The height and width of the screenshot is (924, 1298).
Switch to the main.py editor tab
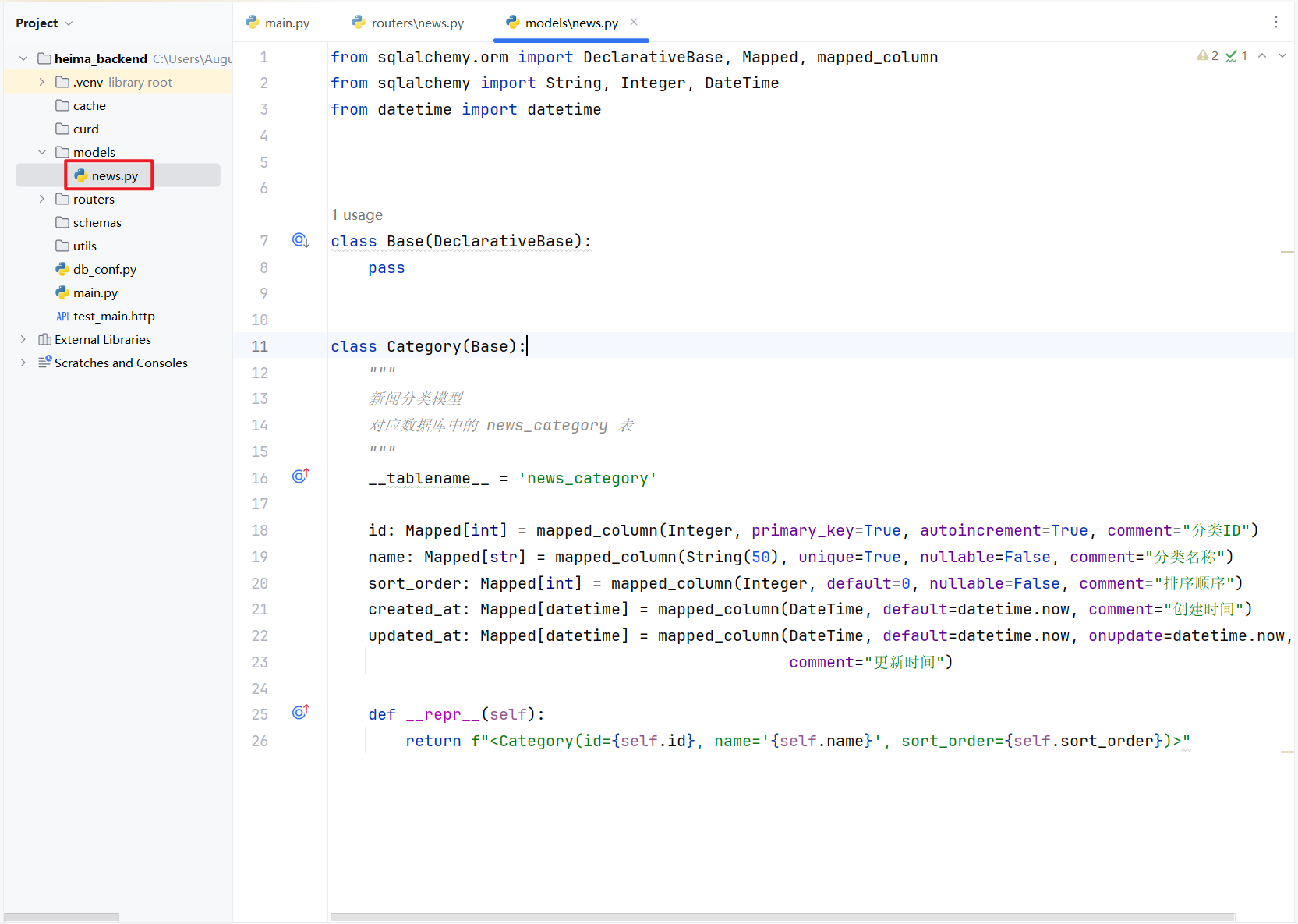click(x=278, y=23)
